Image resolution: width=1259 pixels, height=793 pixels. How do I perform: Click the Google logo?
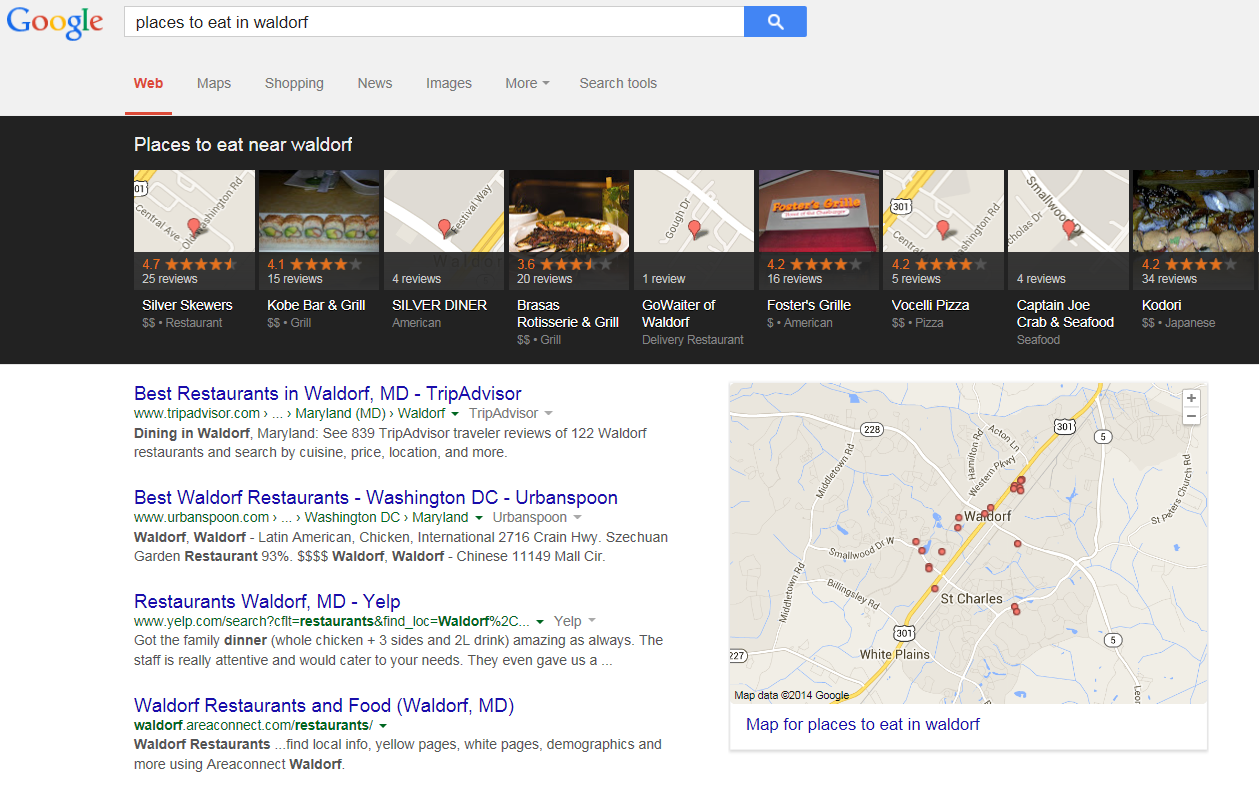coord(55,22)
